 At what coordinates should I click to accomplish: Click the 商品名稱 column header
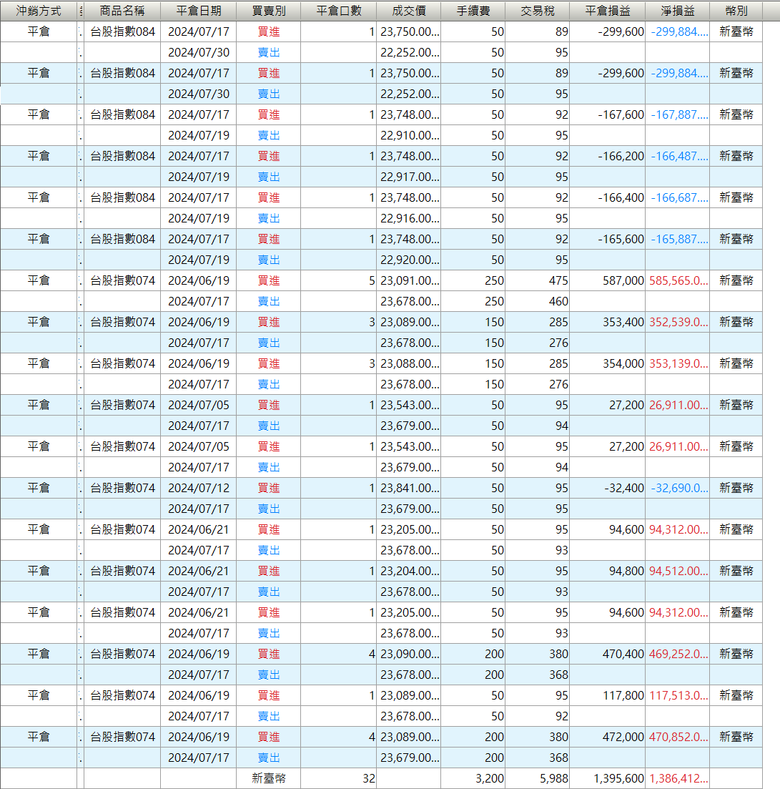122,11
